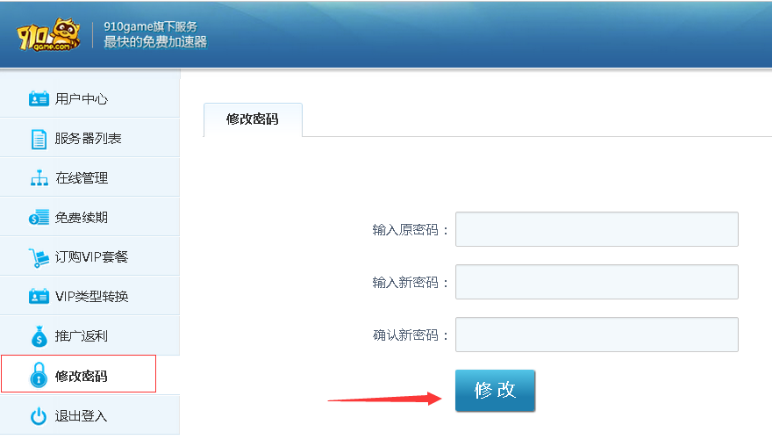Click the change password lock icon

tap(39, 376)
